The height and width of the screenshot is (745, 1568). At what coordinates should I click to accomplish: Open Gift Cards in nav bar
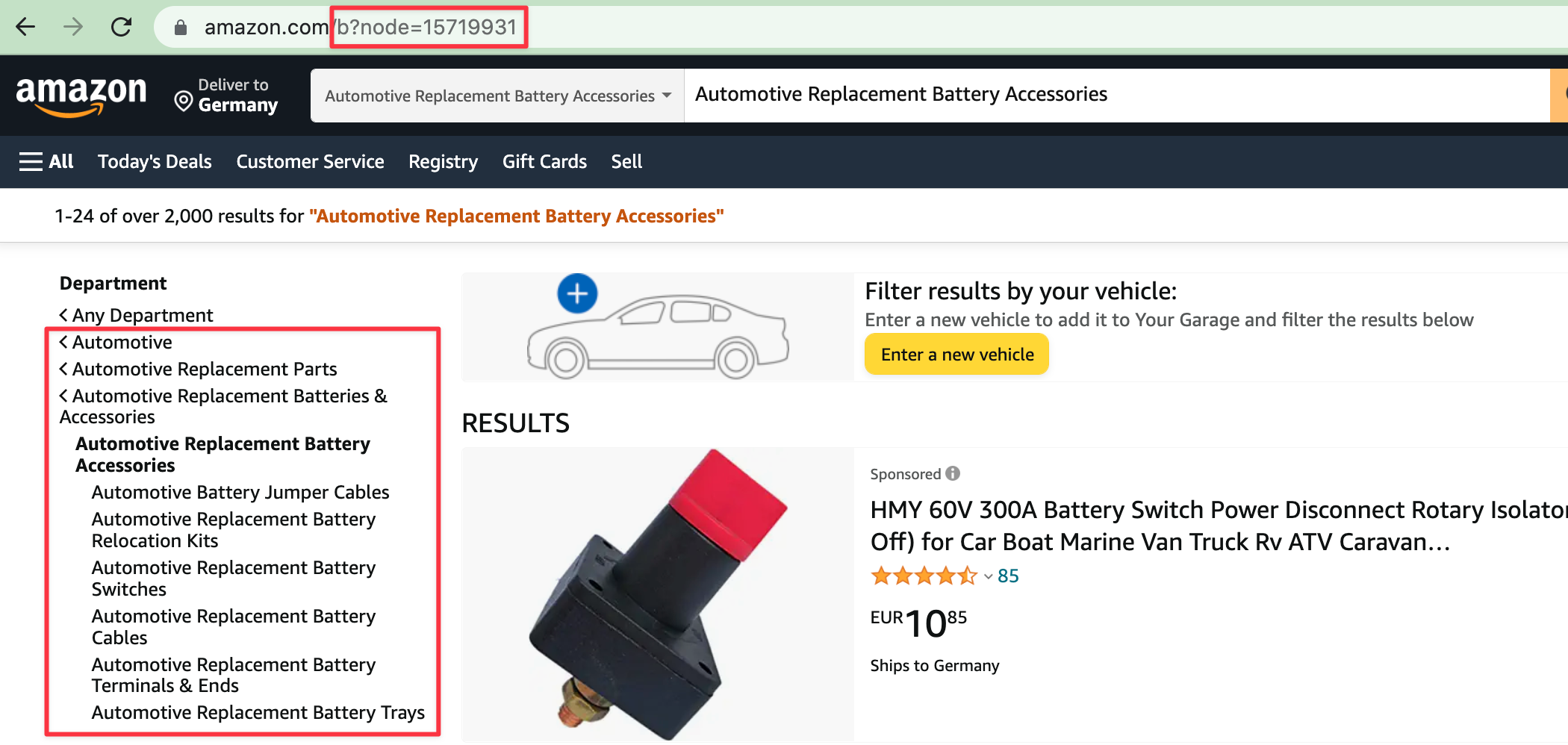544,161
